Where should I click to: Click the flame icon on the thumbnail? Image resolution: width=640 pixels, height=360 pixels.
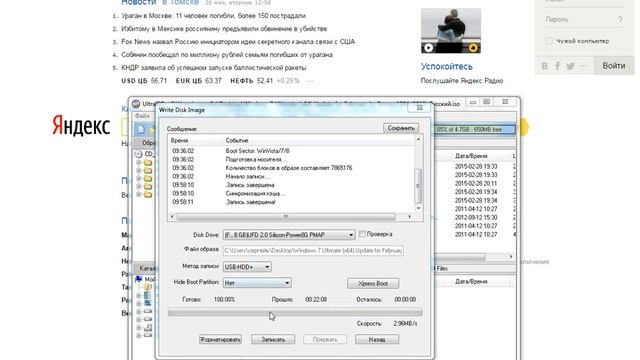pyautogui.click(x=473, y=48)
